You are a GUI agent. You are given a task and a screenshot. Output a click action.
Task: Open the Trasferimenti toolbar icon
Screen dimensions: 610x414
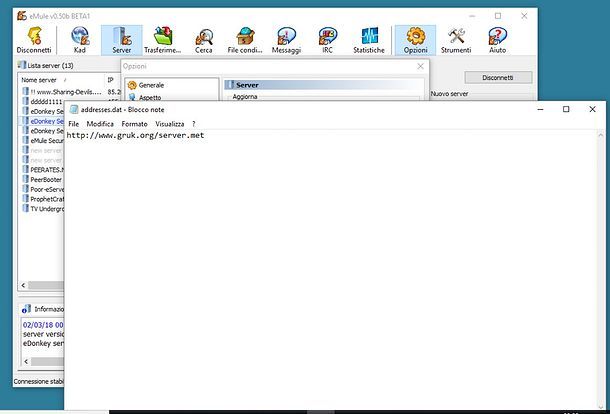[x=163, y=40]
